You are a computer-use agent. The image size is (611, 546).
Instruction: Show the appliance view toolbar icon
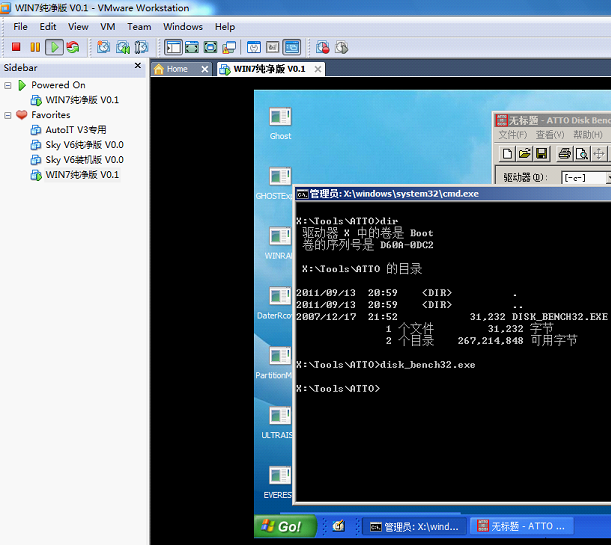coord(273,47)
